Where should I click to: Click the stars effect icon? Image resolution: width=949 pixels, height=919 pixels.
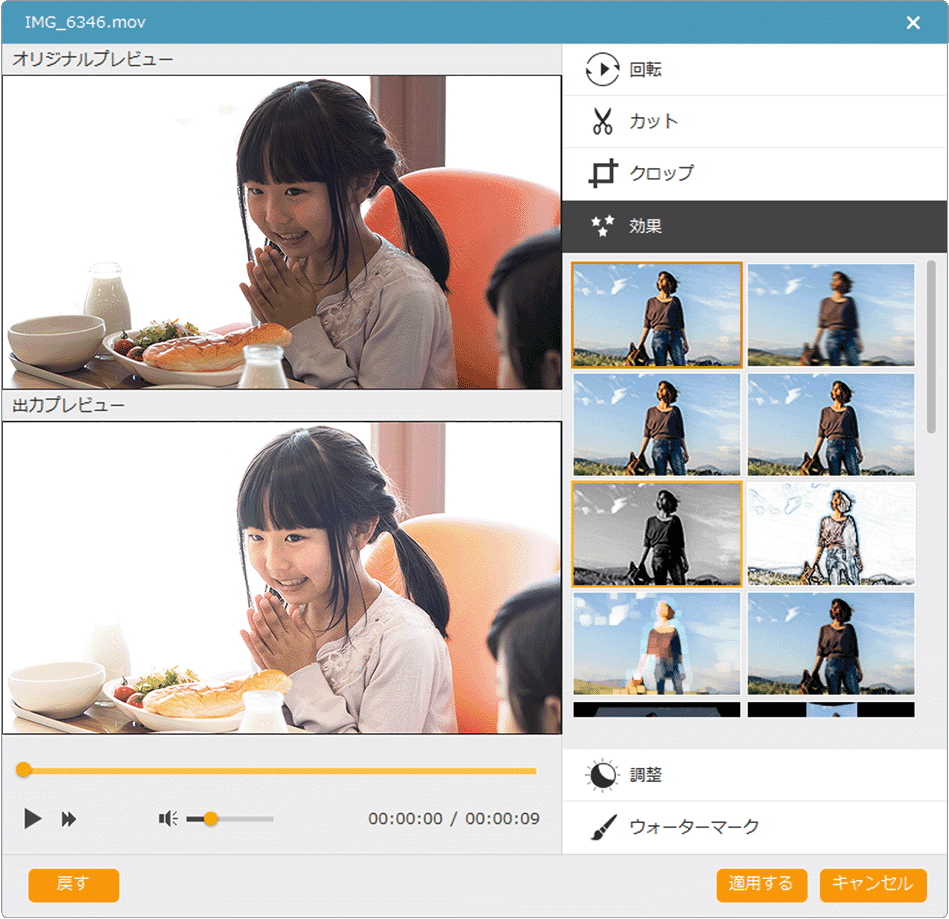click(x=602, y=226)
